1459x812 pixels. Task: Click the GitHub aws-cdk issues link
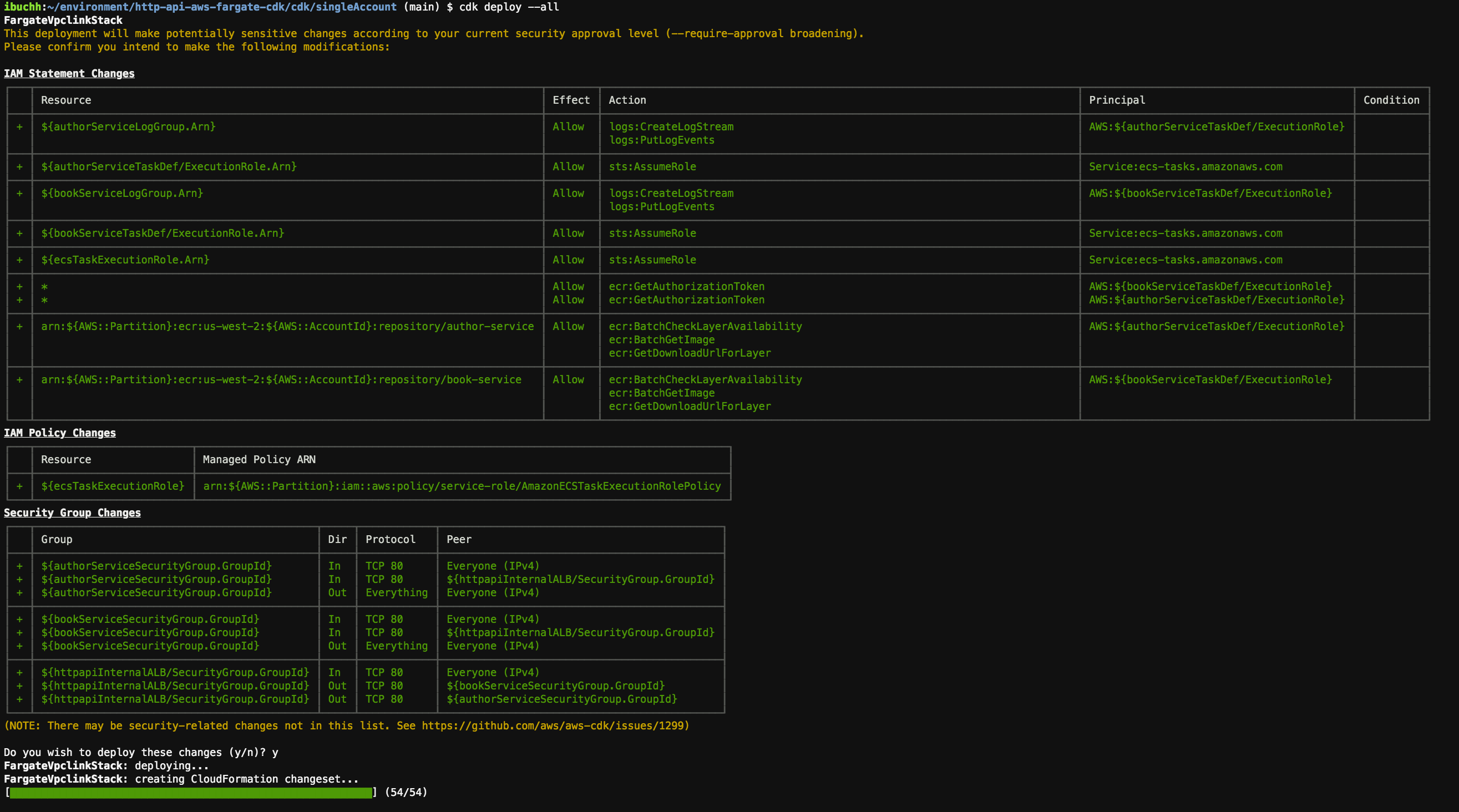point(553,725)
